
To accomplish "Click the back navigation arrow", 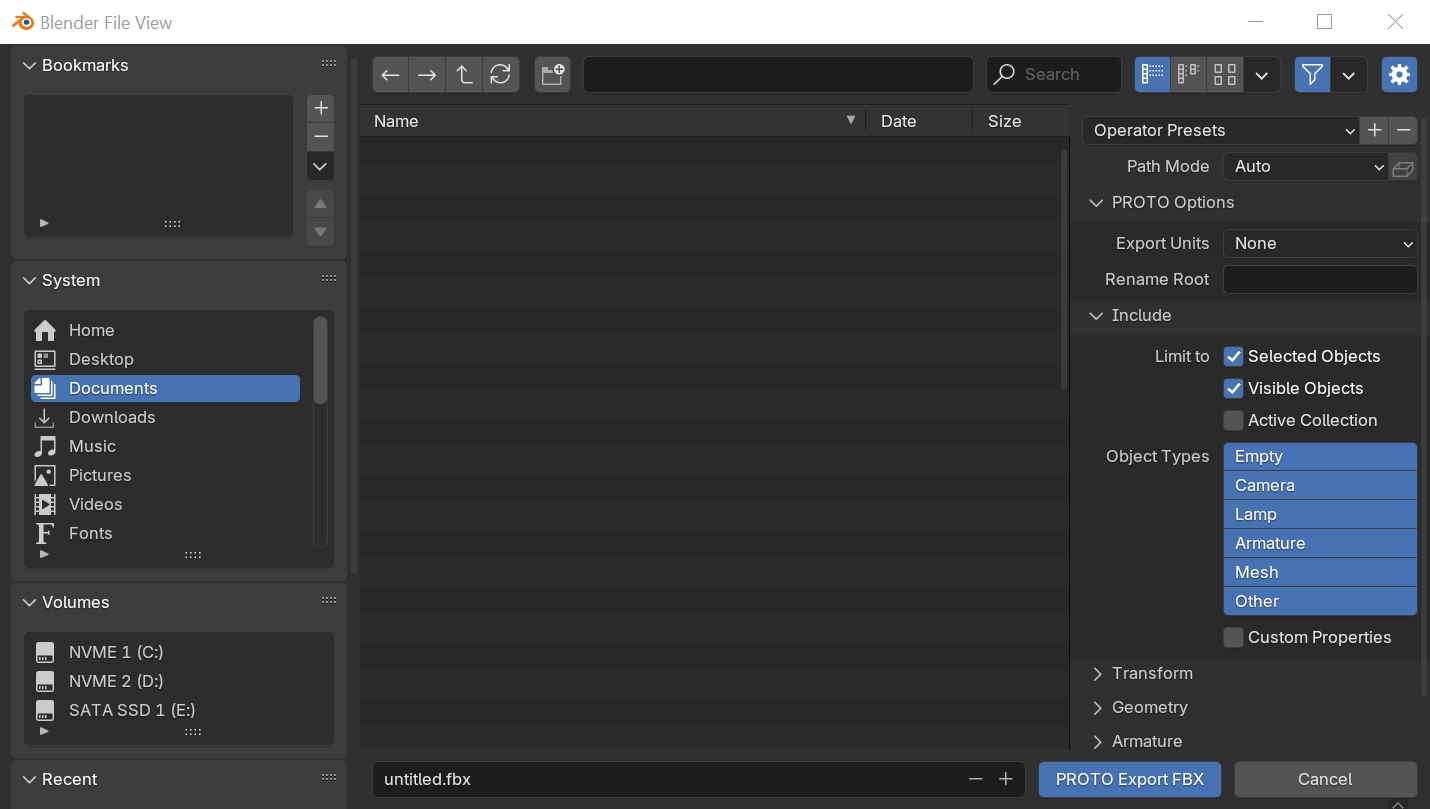I will click(391, 75).
